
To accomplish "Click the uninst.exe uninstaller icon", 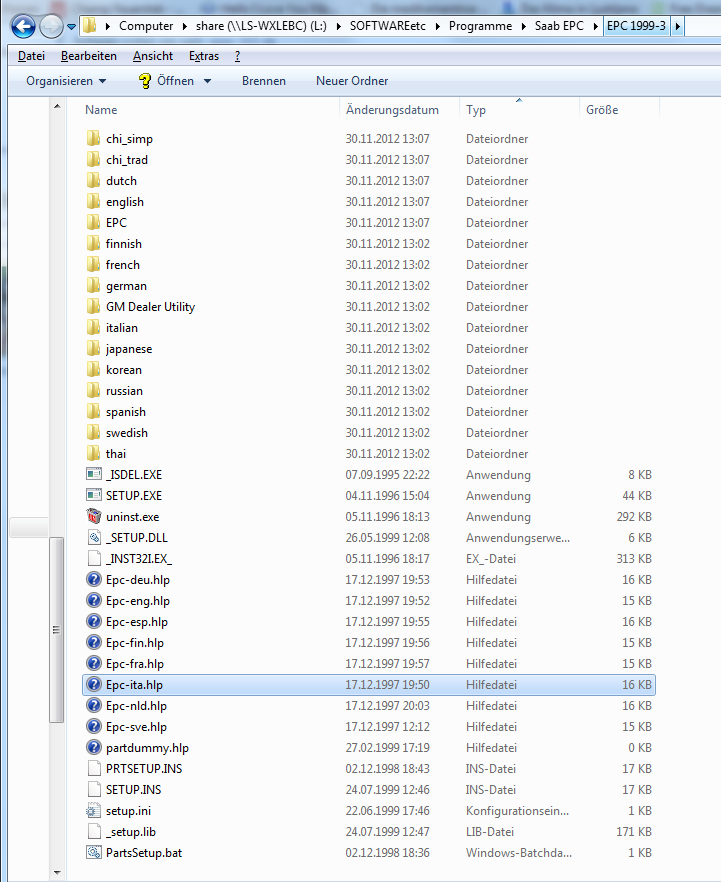I will click(93, 516).
